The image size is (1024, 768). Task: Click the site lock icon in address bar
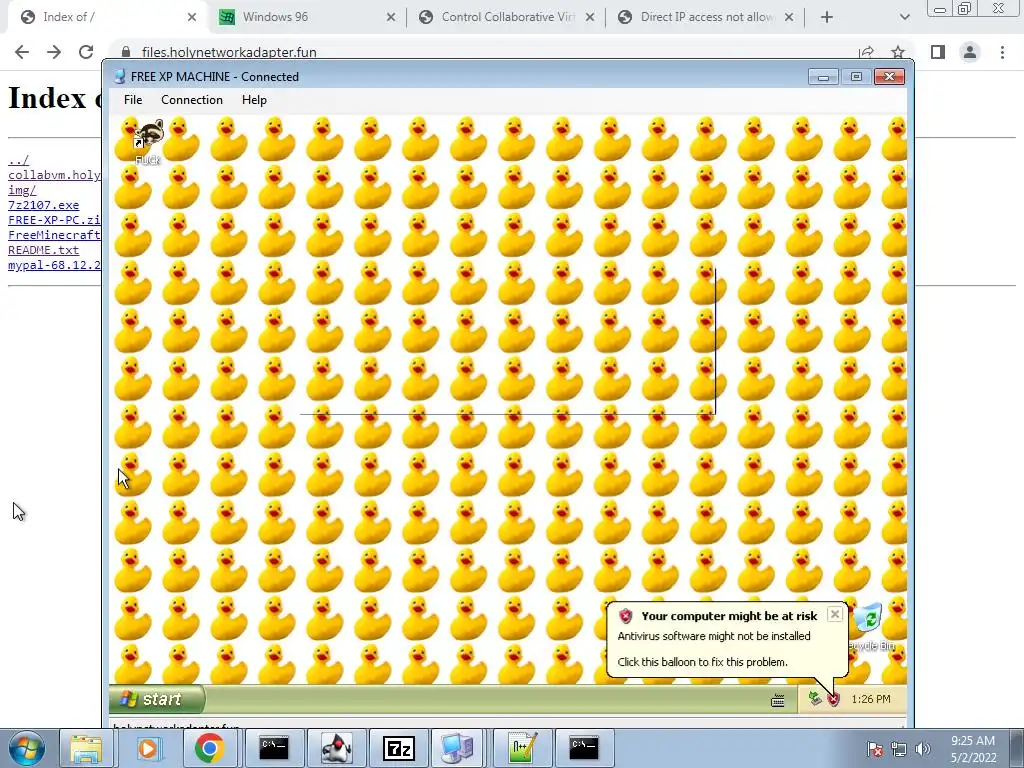pyautogui.click(x=127, y=52)
